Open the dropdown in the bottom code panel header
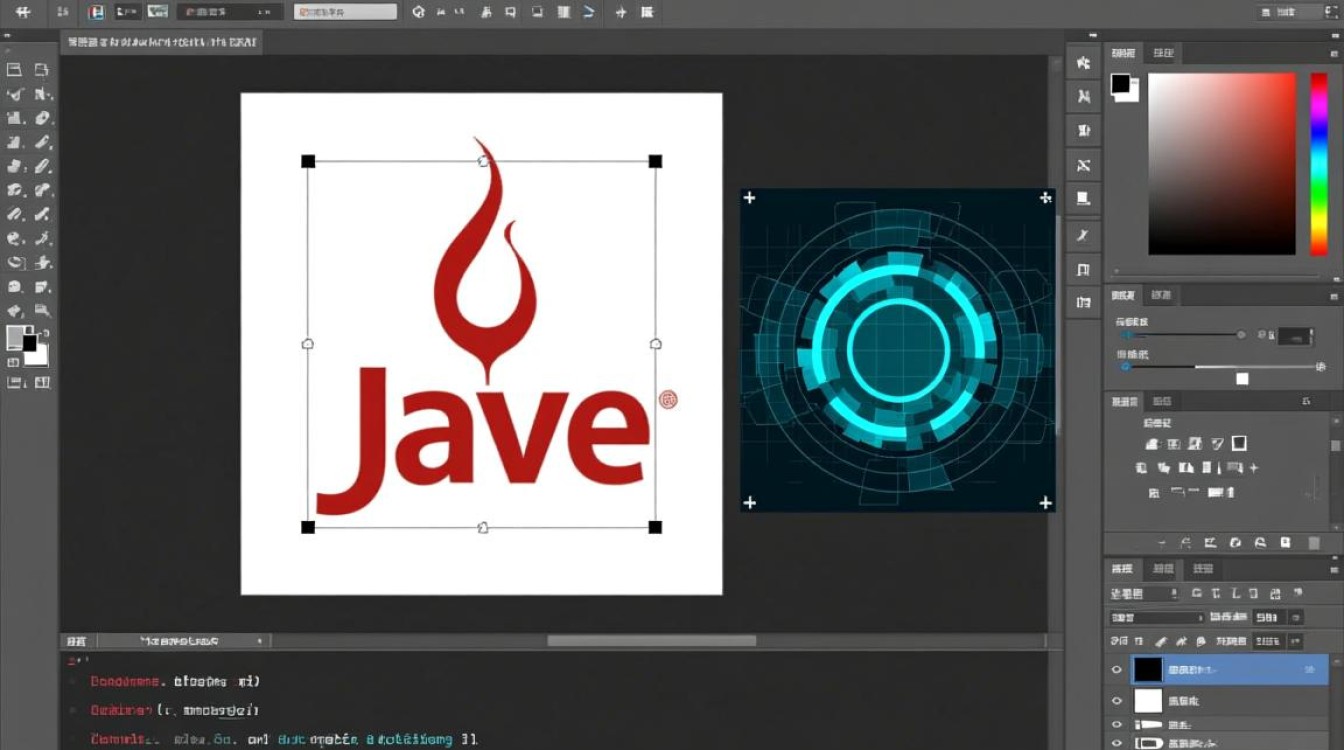1344x750 pixels. 260,641
